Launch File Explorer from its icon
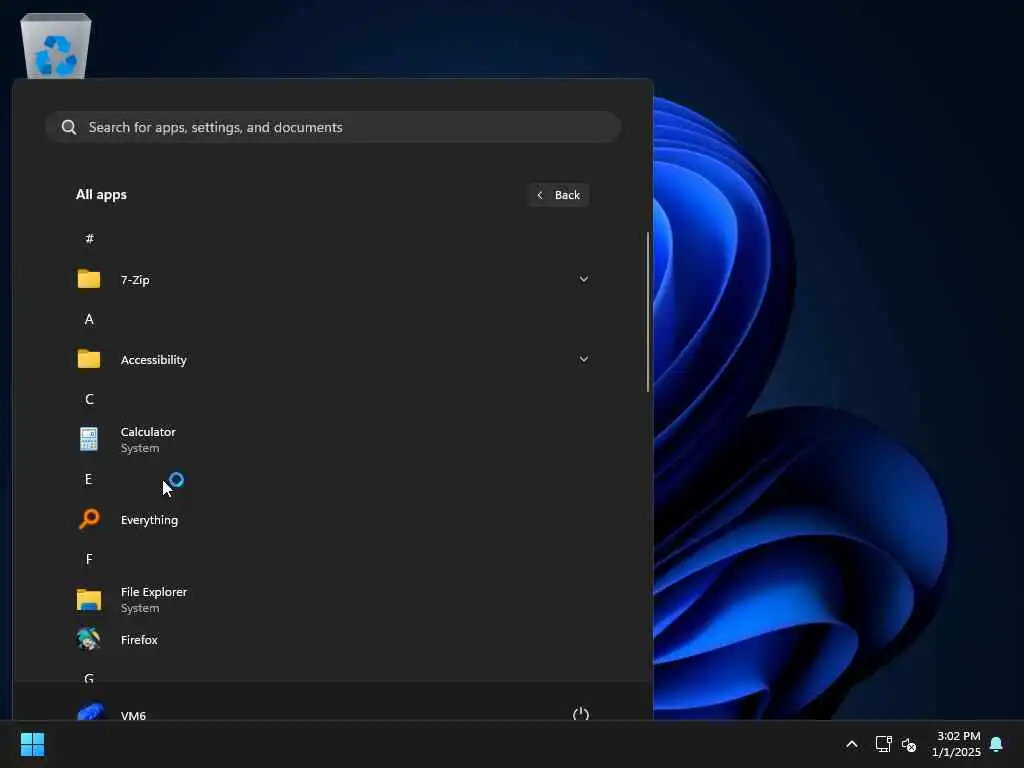The width and height of the screenshot is (1024, 768). pyautogui.click(x=89, y=600)
